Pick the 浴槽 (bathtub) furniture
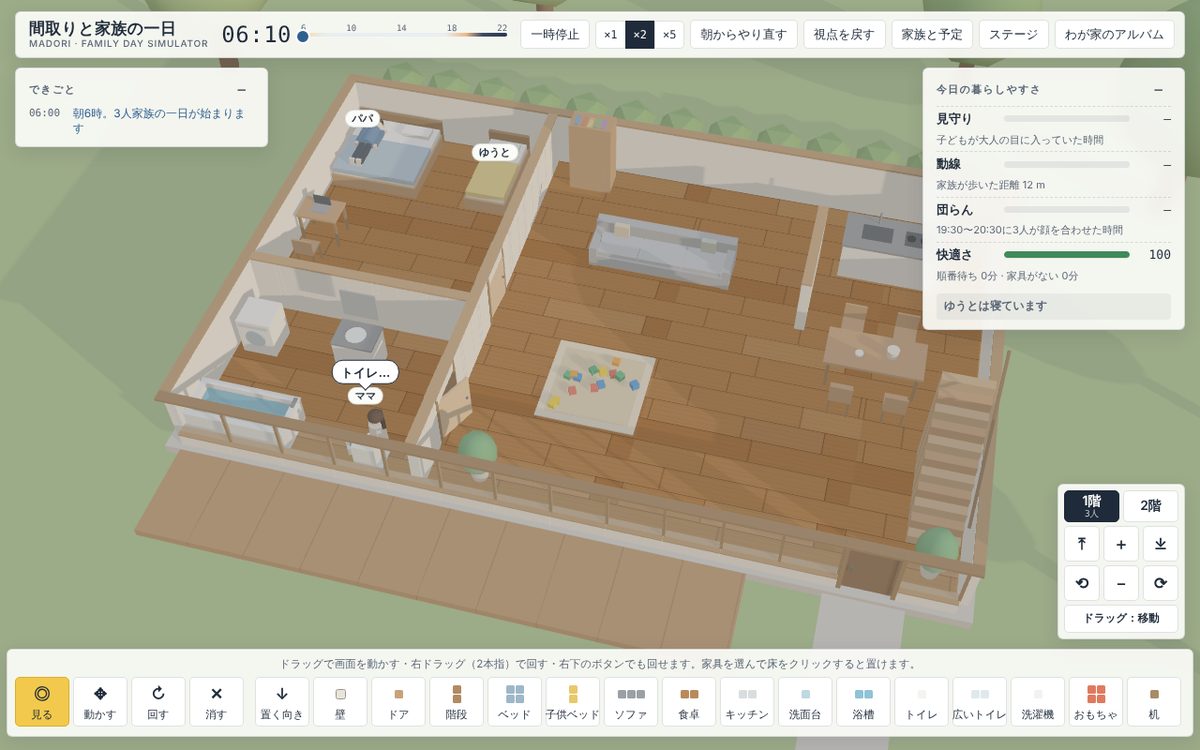 tap(863, 701)
